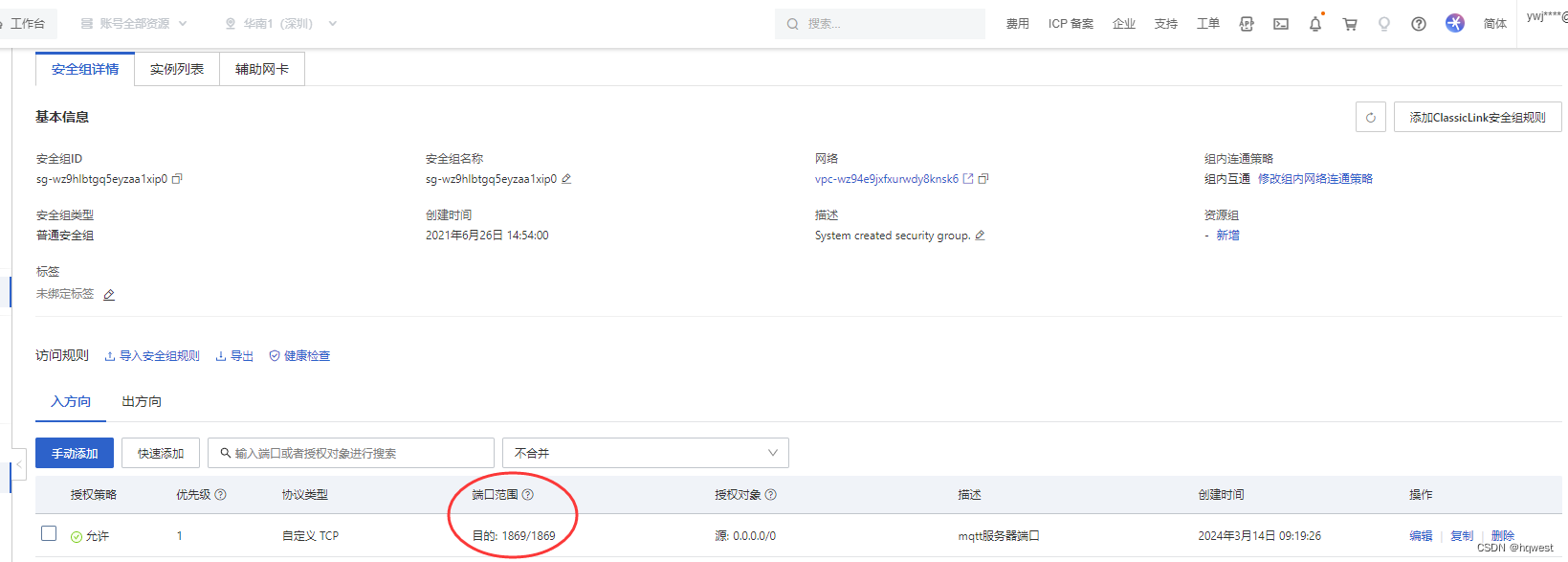Expand the 账号全部资源 dropdown
This screenshot has width=1568, height=562.
tap(134, 24)
